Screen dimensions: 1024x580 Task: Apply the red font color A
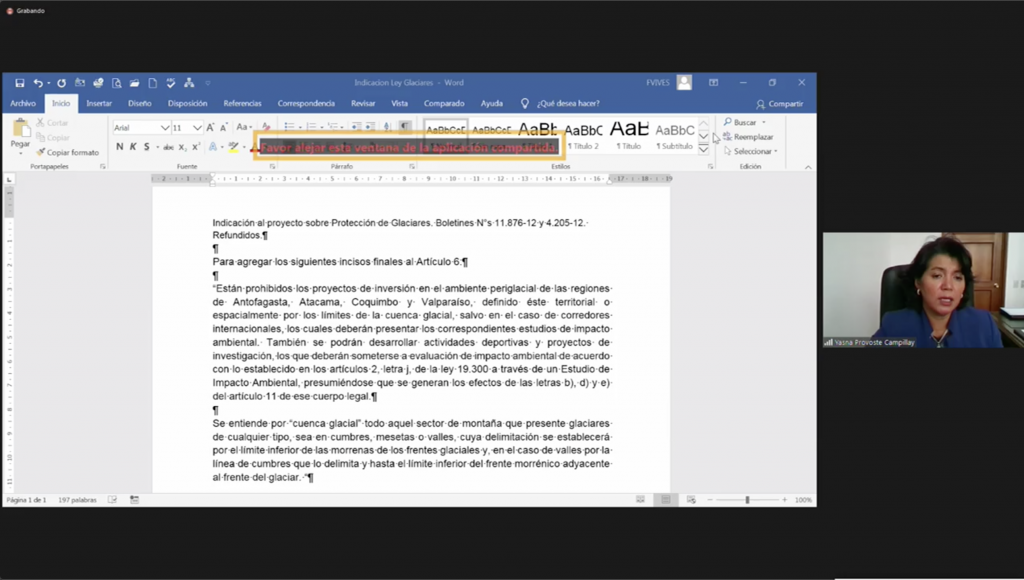254,148
